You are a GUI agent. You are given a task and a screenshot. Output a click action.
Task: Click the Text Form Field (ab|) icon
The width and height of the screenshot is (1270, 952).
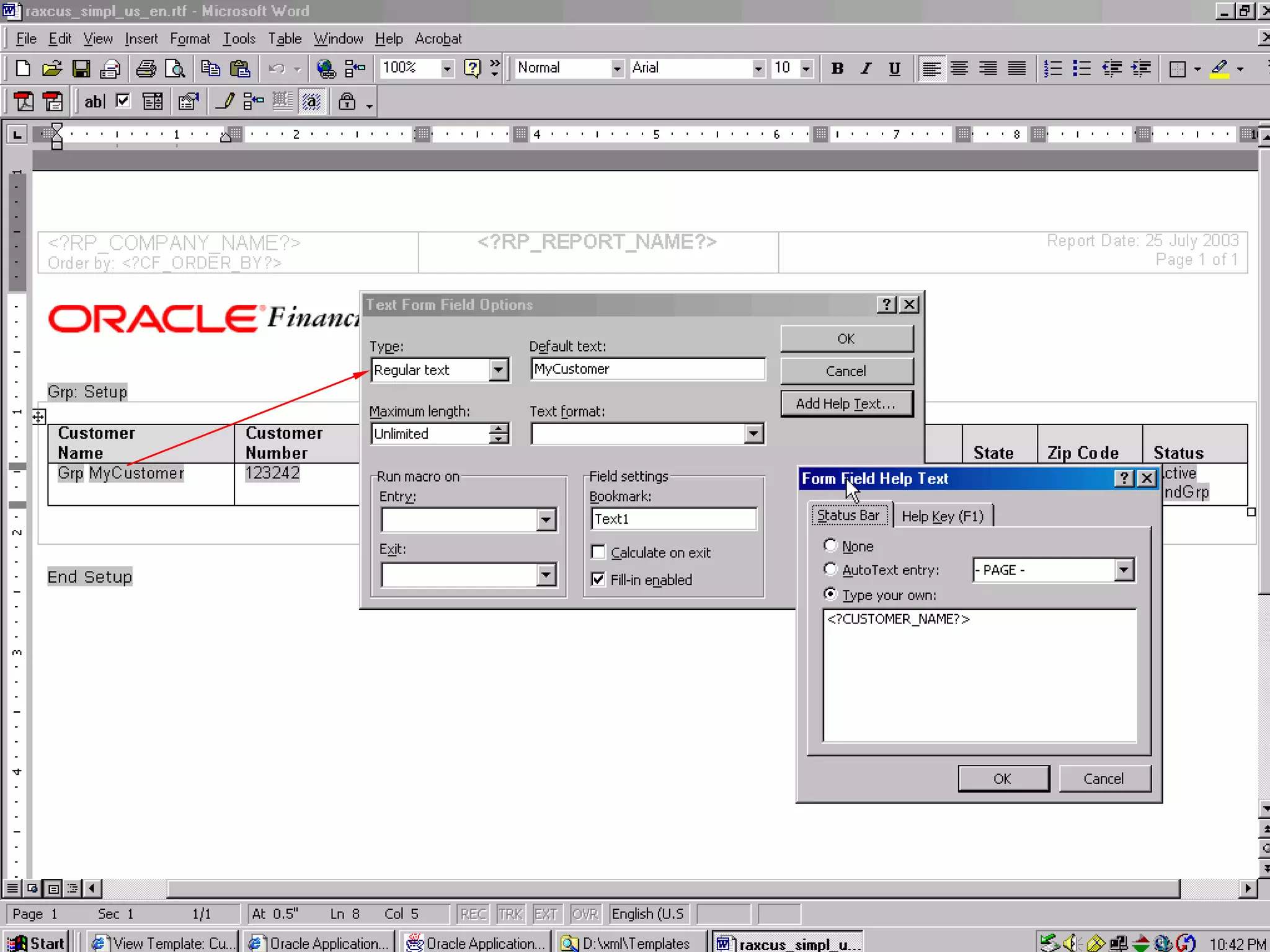point(94,101)
